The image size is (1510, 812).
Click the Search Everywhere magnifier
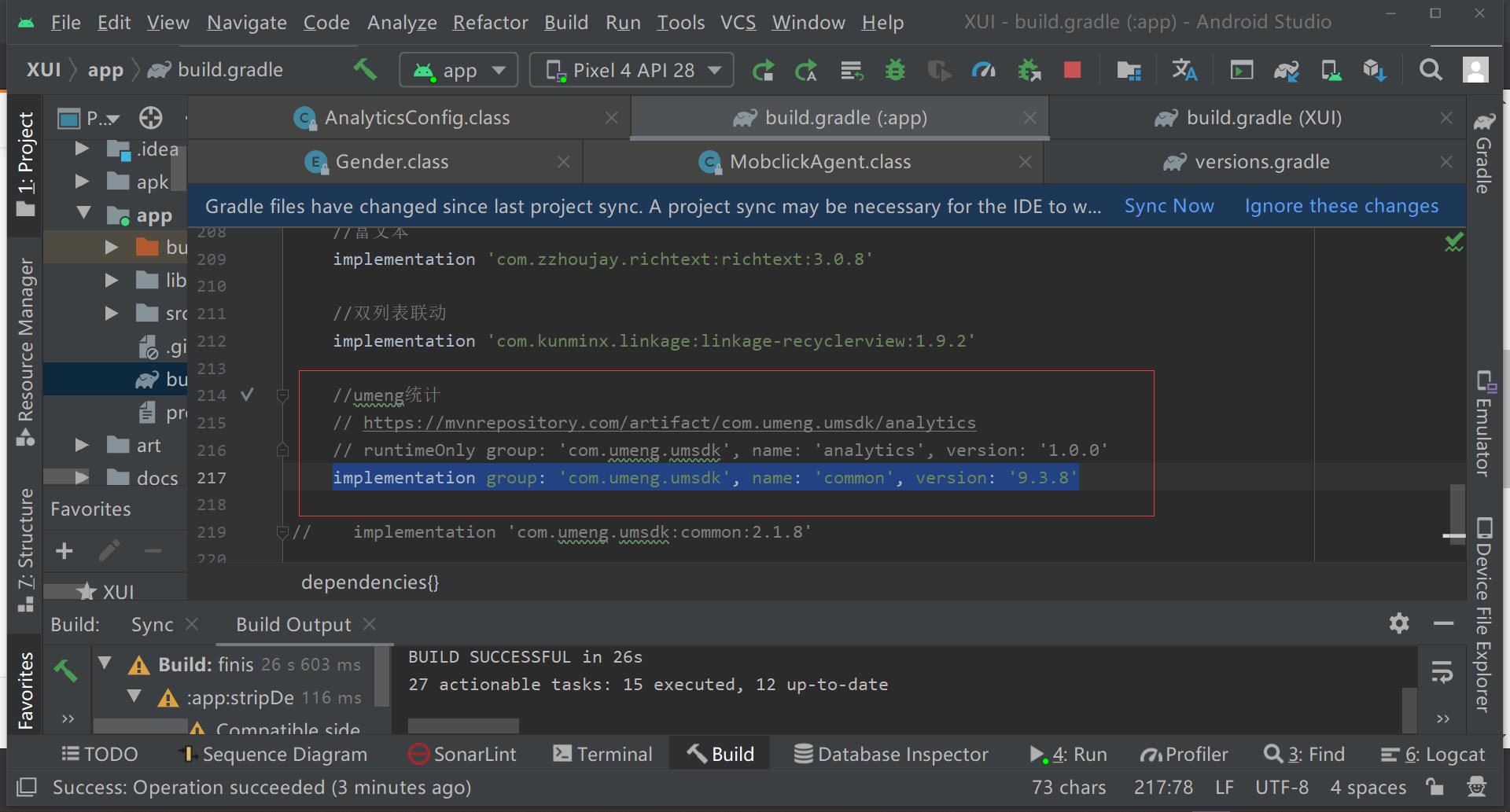point(1431,71)
